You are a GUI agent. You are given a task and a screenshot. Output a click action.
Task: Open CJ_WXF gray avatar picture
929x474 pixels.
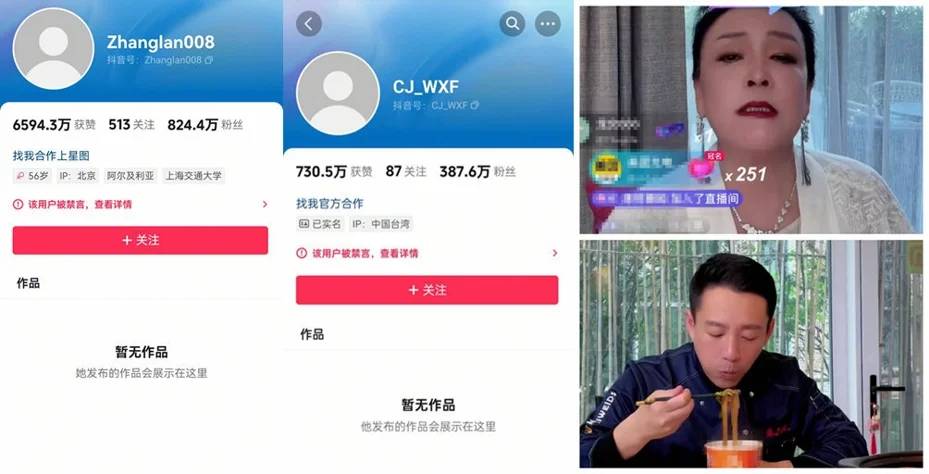pos(338,94)
